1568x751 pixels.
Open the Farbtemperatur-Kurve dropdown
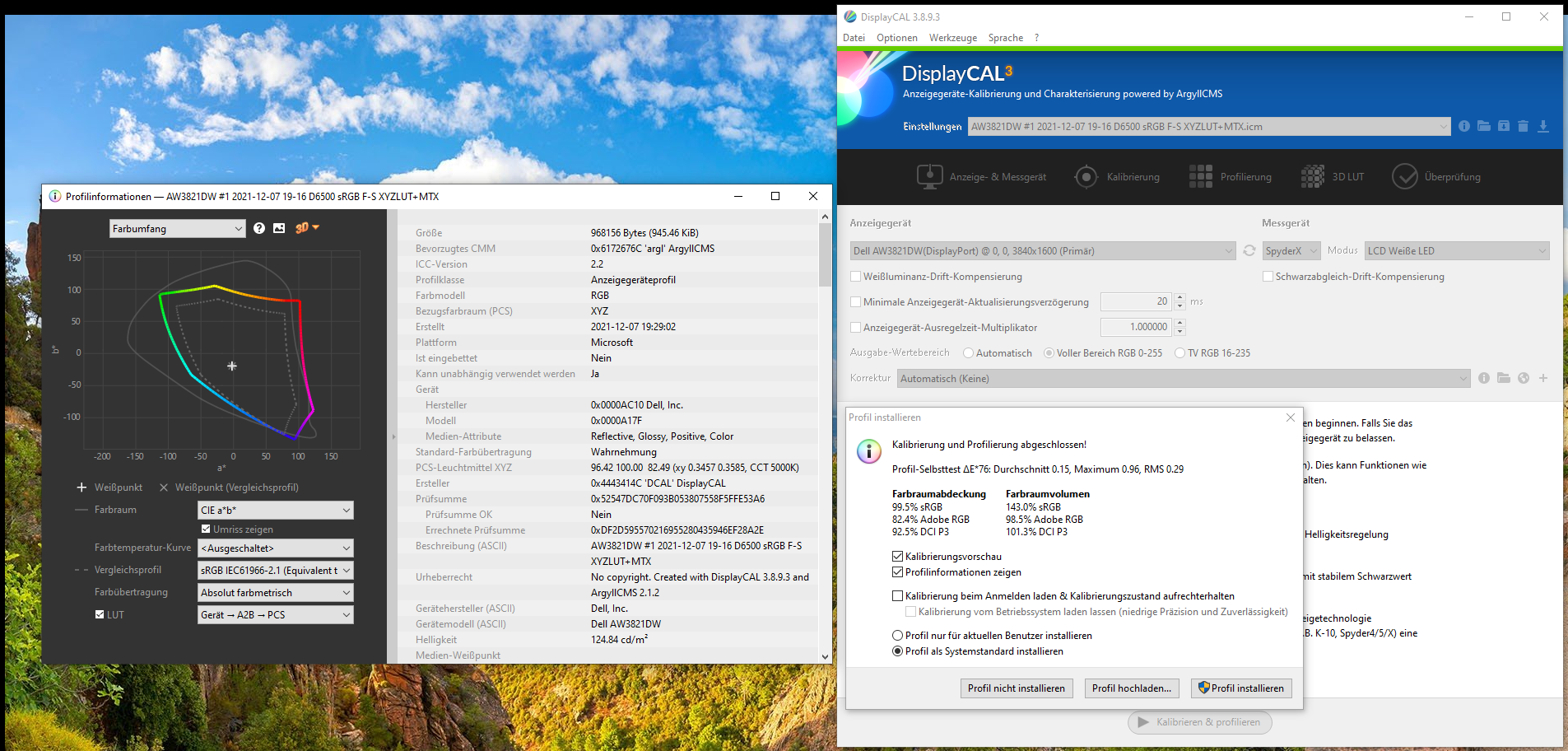[275, 548]
